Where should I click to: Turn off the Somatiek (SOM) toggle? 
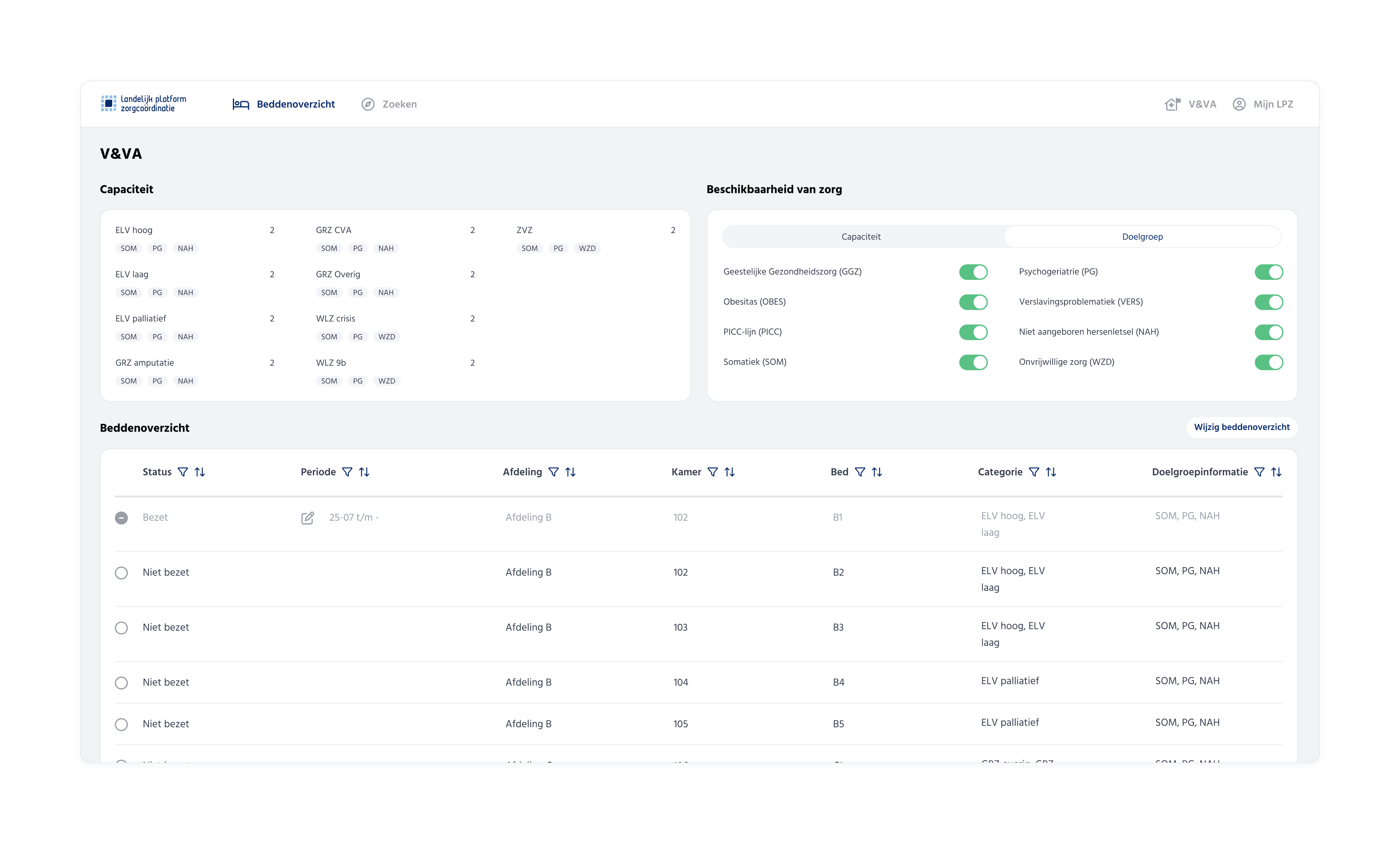(973, 362)
